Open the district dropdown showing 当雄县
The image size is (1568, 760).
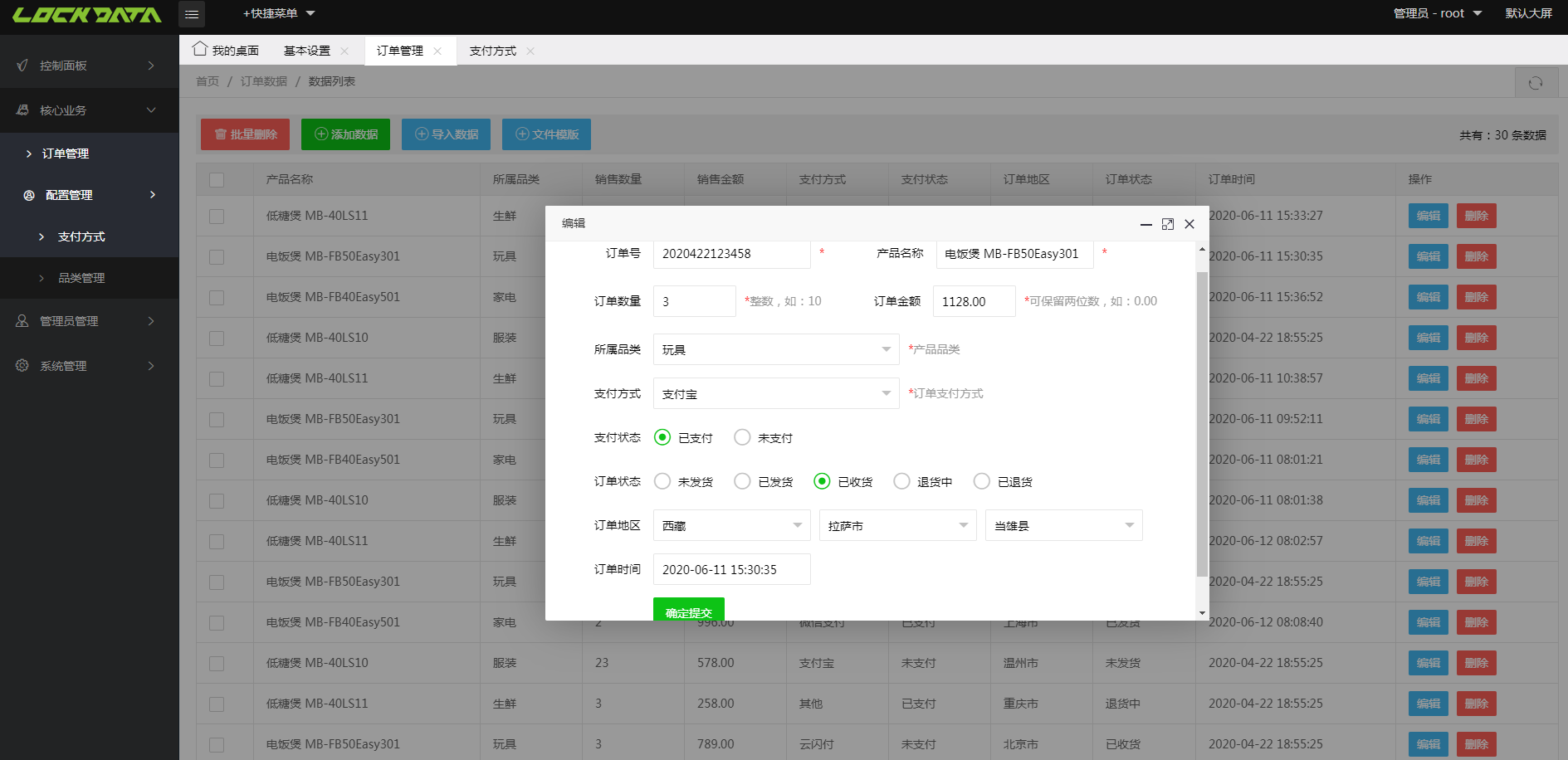coord(1064,525)
